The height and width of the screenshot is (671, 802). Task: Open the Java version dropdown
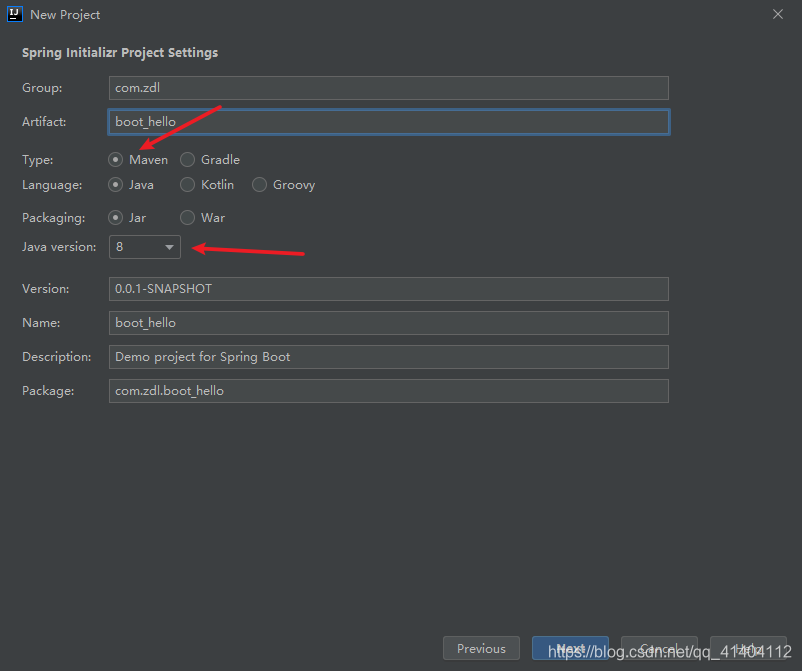pyautogui.click(x=145, y=247)
